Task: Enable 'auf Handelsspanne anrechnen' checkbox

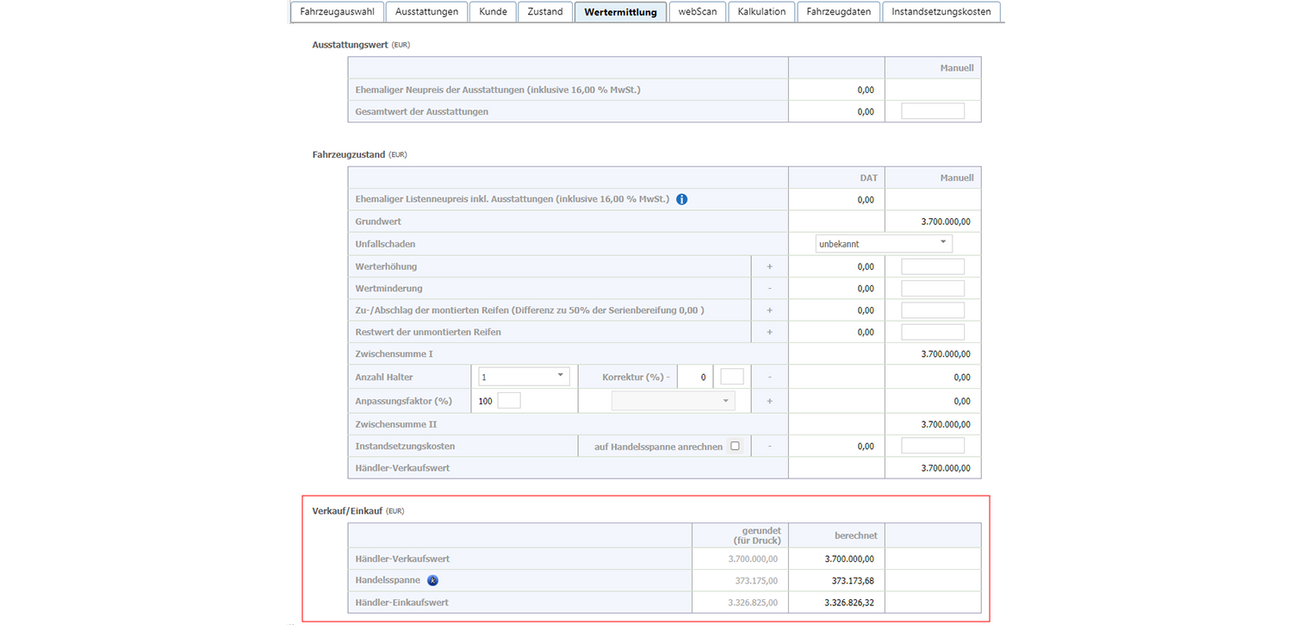Action: pyautogui.click(x=735, y=447)
